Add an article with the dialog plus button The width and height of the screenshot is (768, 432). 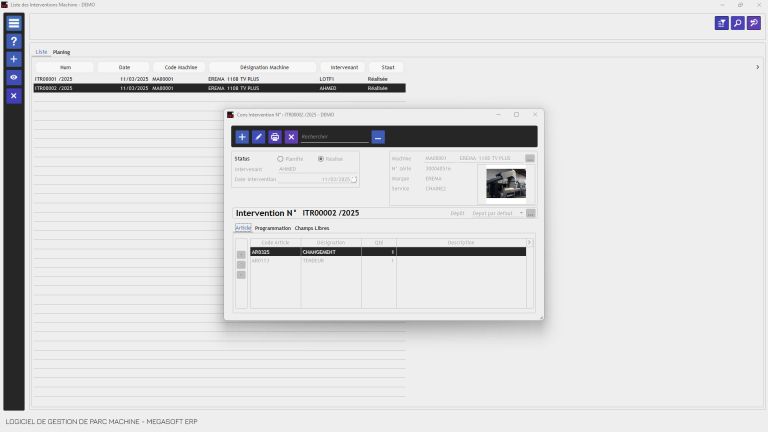[x=242, y=137]
